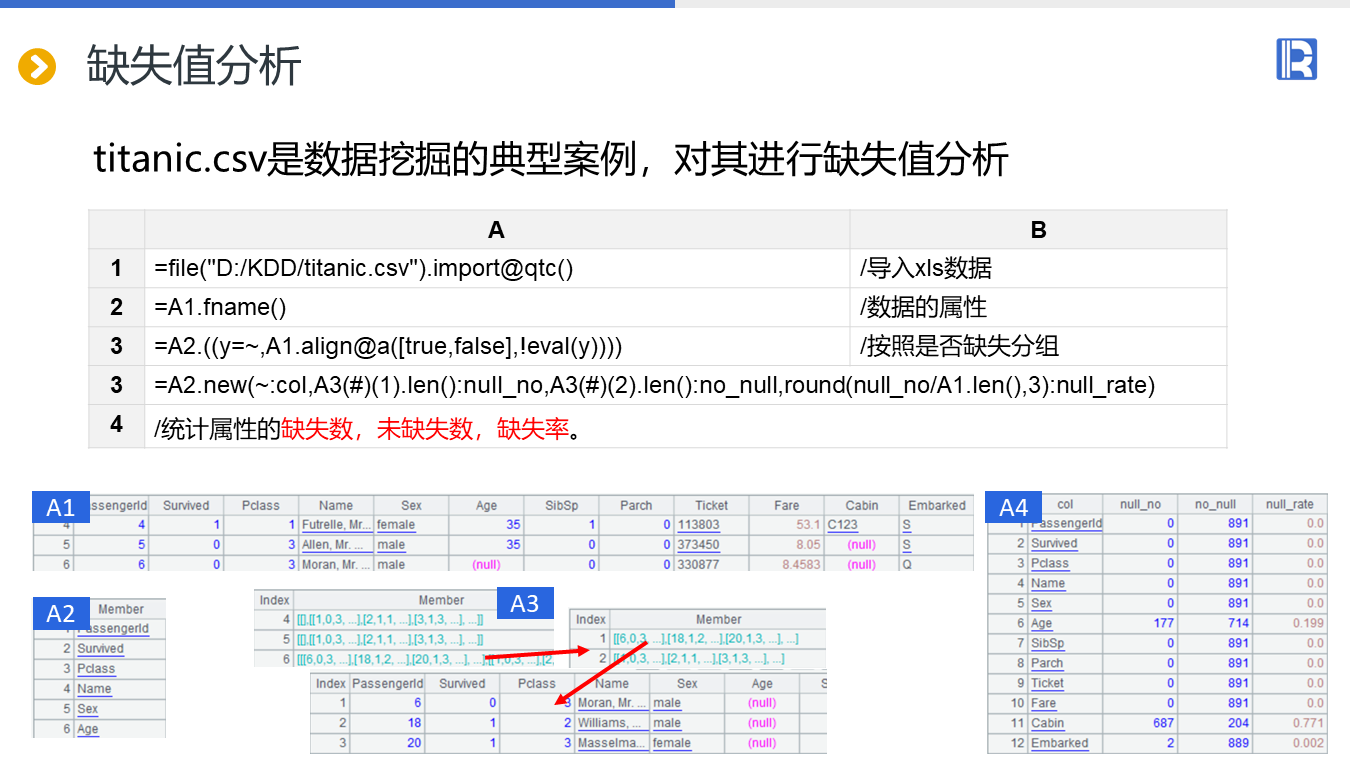
Task: Select the =A2.new formula with null_rate
Action: (x=685, y=385)
